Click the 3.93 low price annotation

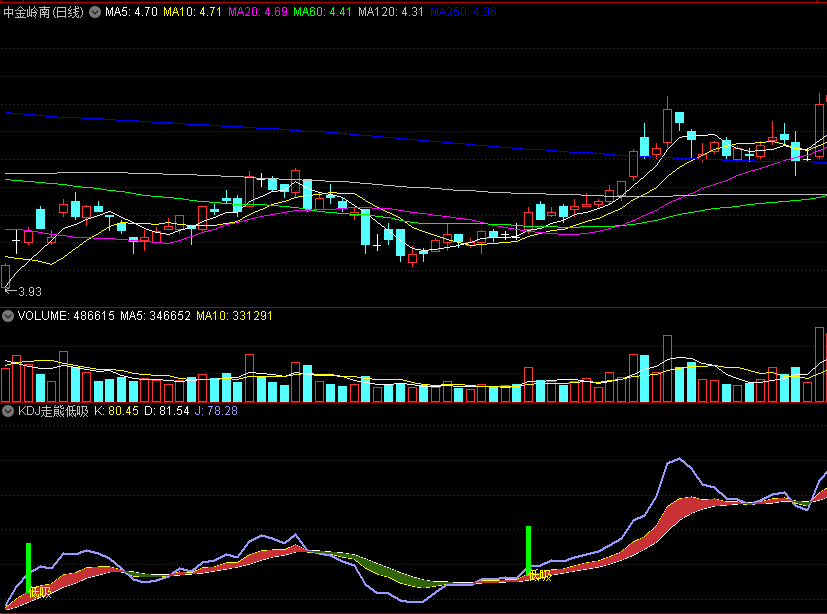(x=30, y=292)
